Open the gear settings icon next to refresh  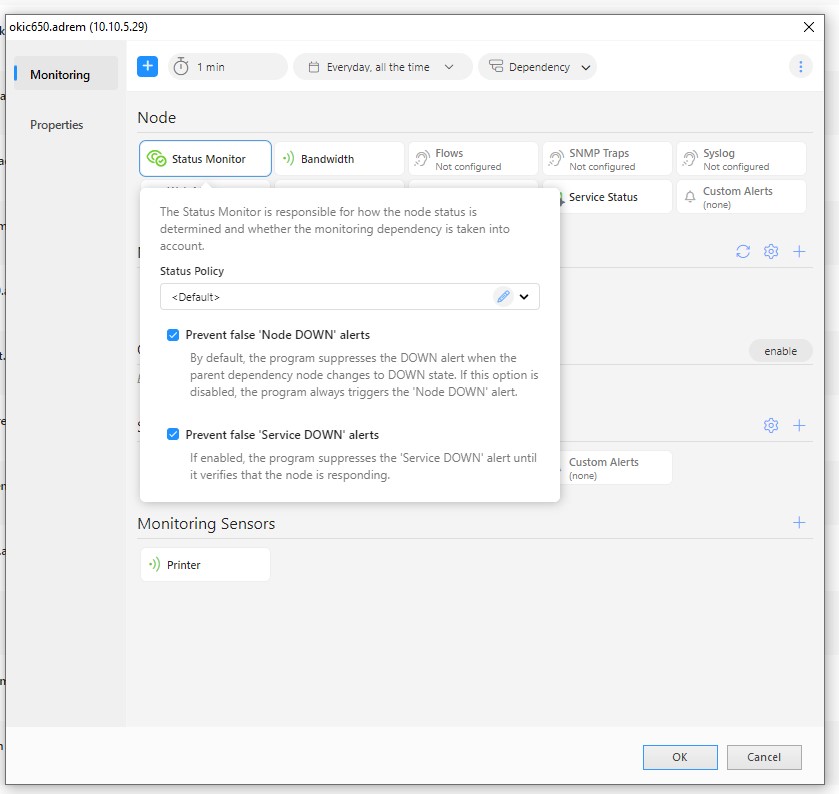coord(771,251)
